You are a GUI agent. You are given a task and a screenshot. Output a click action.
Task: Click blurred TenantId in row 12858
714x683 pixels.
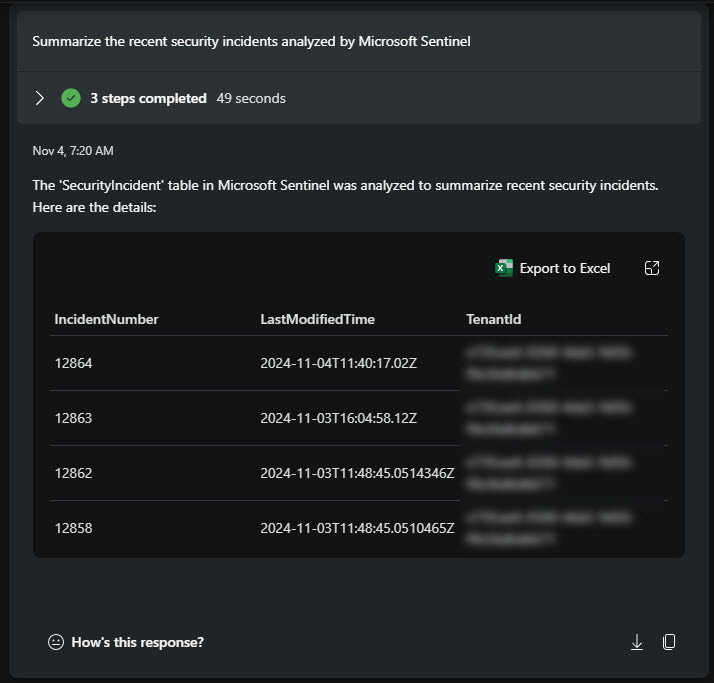point(549,528)
